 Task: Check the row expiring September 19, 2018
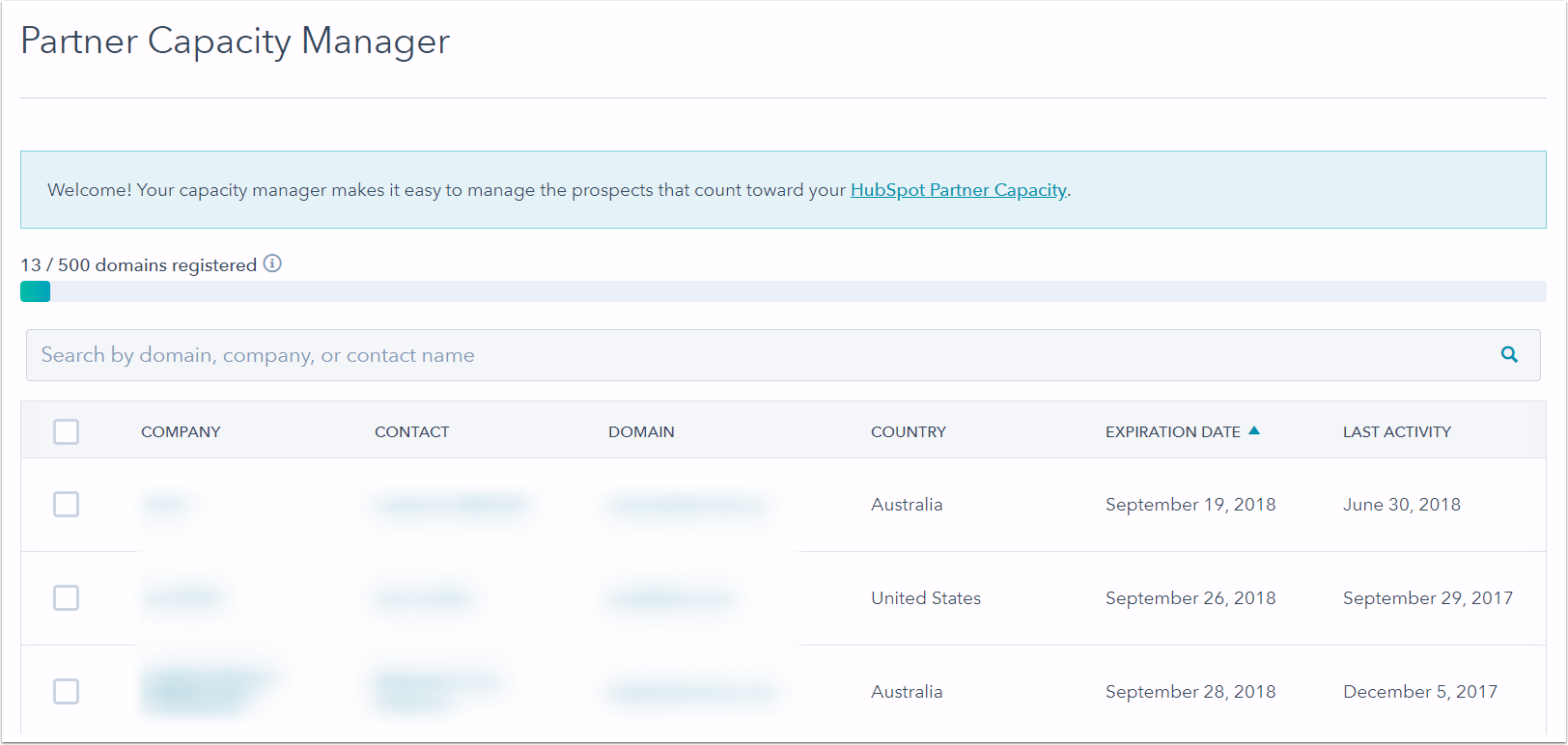[x=66, y=505]
